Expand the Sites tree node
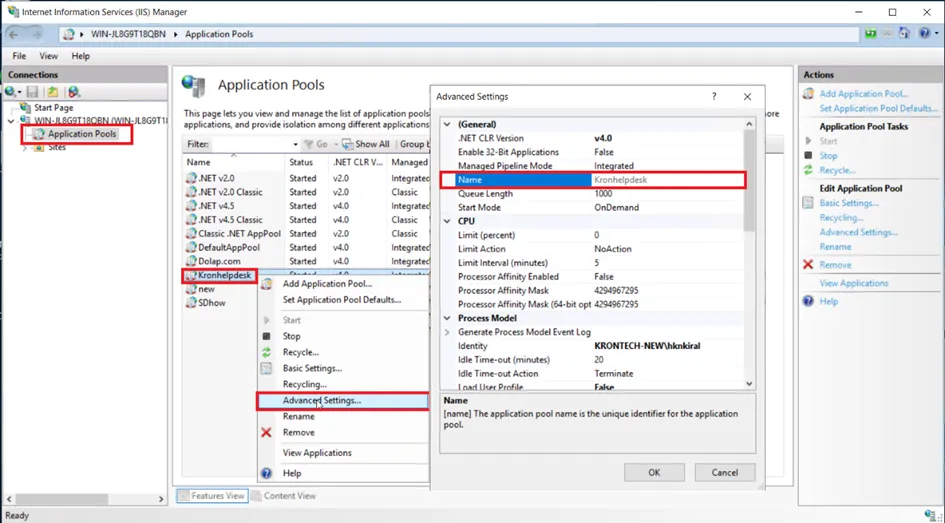Screen dimensions: 945x523 coord(25,148)
